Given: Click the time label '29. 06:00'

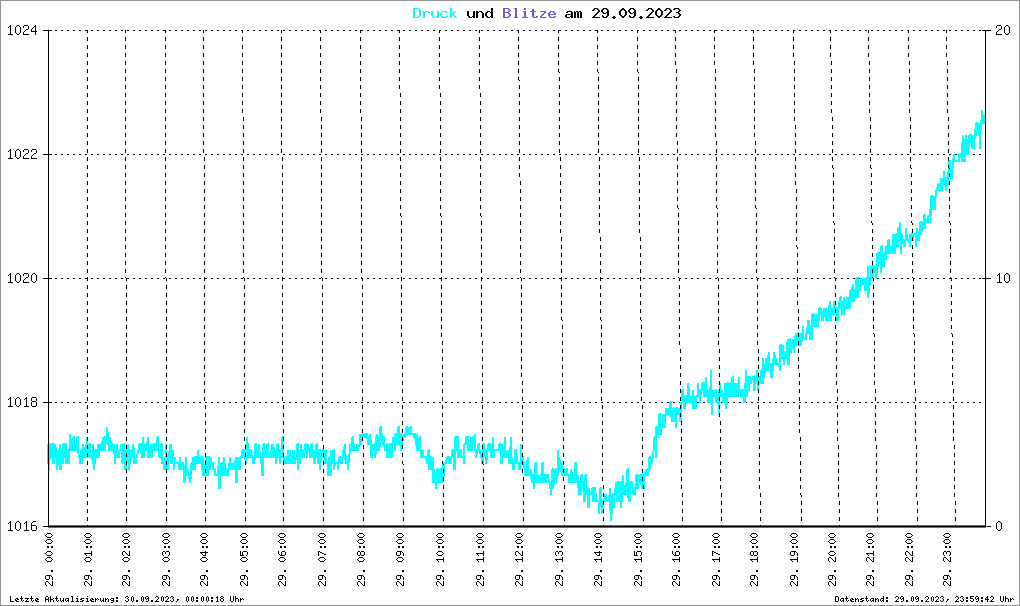Looking at the screenshot, I should [x=283, y=560].
